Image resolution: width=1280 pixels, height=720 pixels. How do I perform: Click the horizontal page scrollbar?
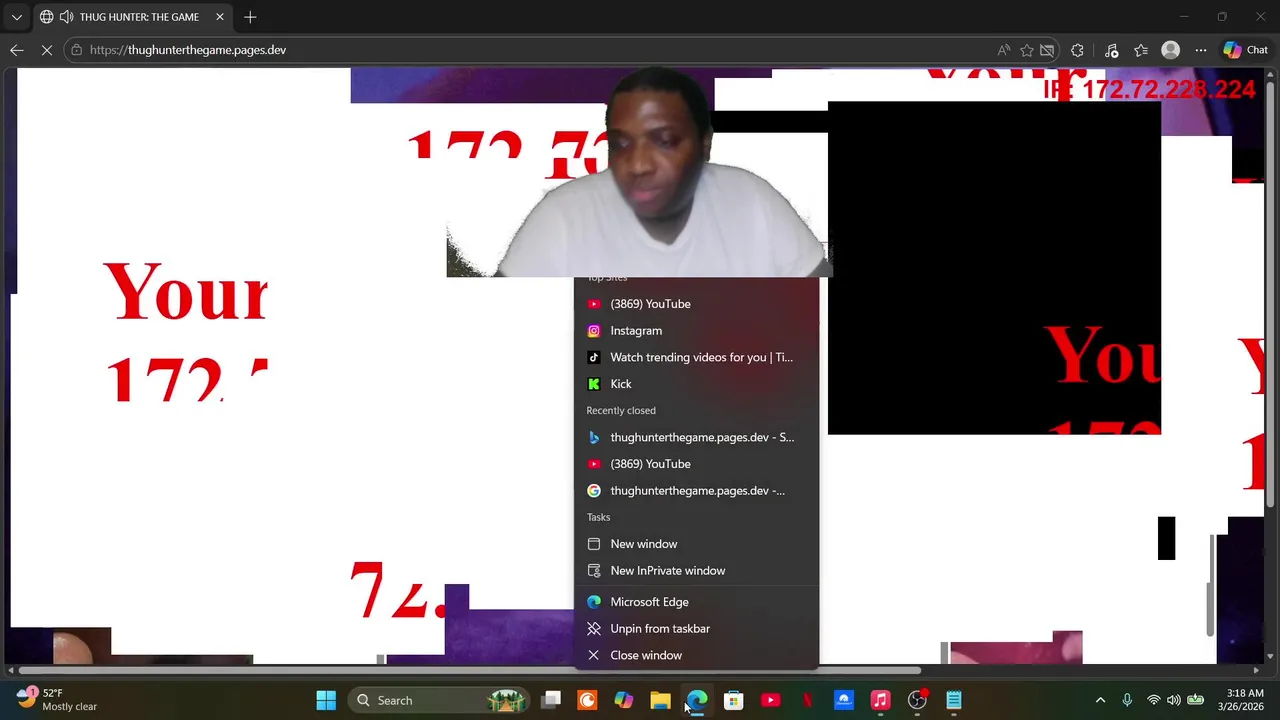pos(468,670)
